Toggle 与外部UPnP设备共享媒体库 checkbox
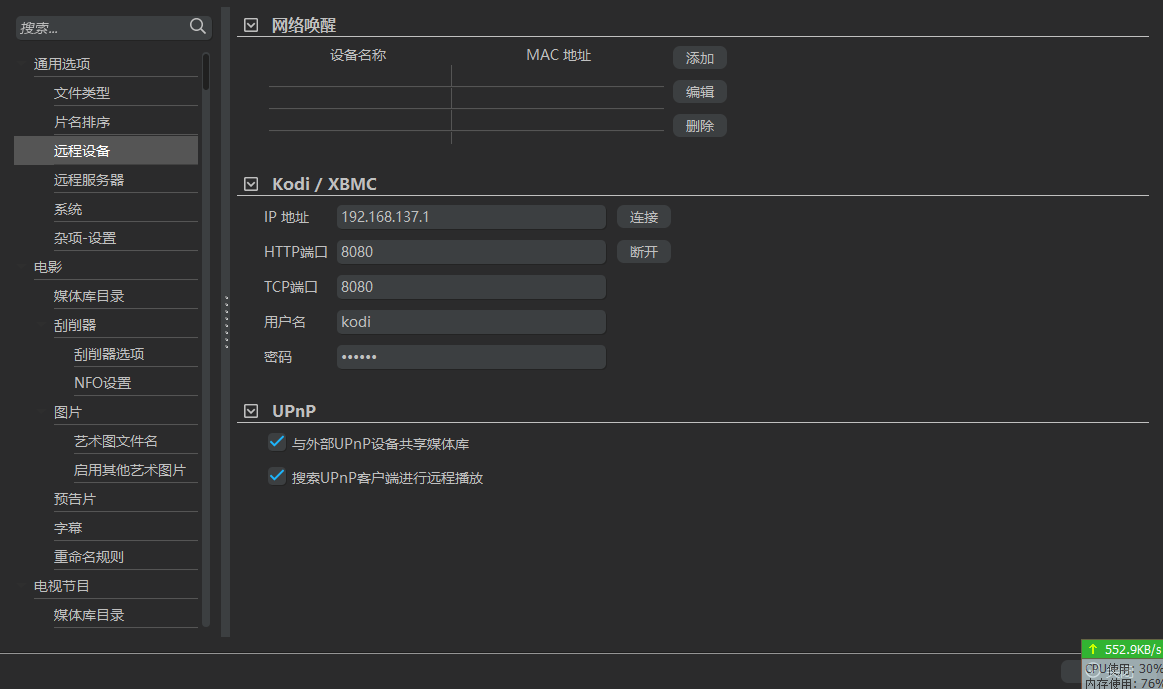This screenshot has height=689, width=1163. pos(277,442)
